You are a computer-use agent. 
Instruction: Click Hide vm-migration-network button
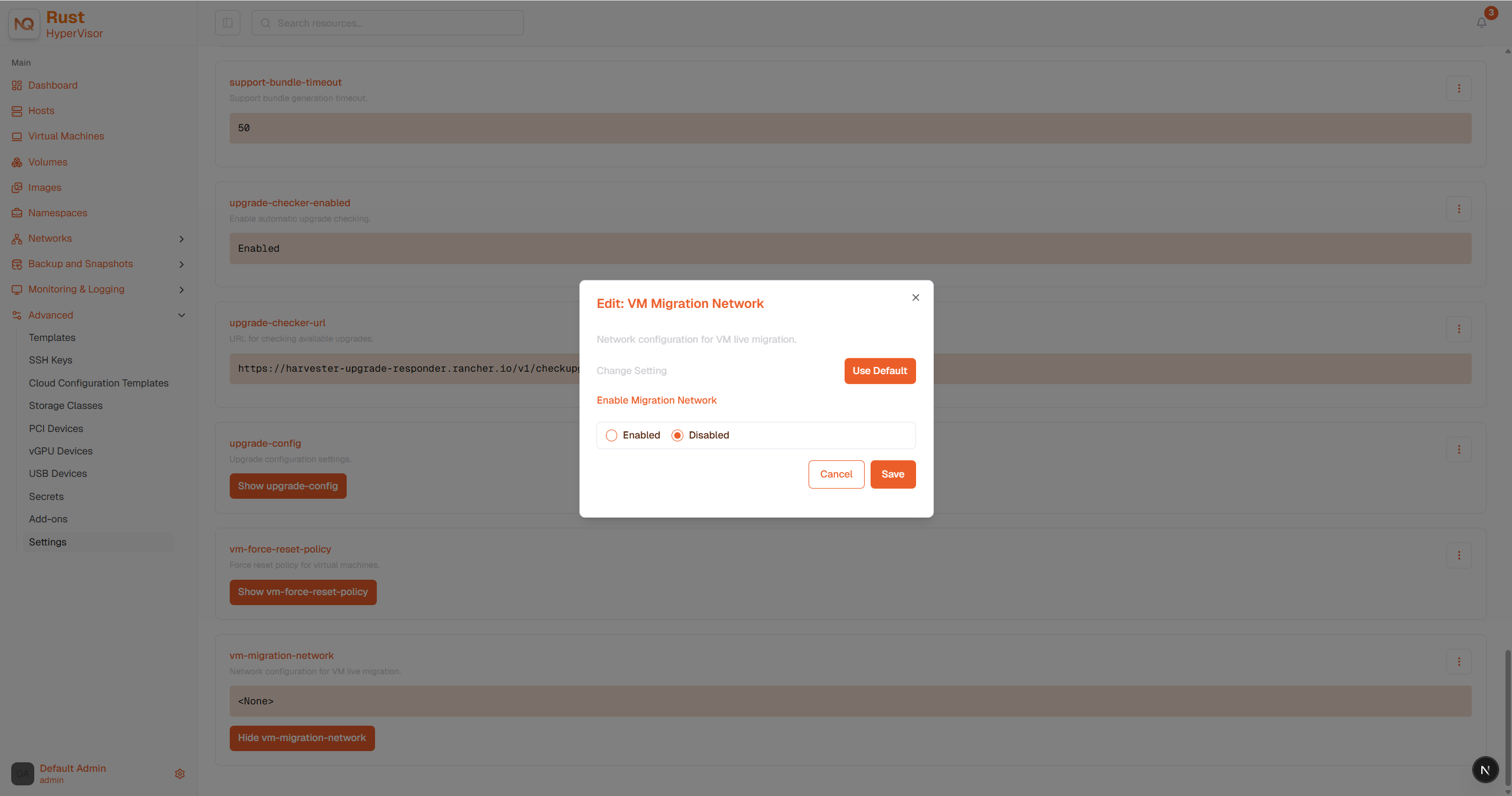click(302, 738)
